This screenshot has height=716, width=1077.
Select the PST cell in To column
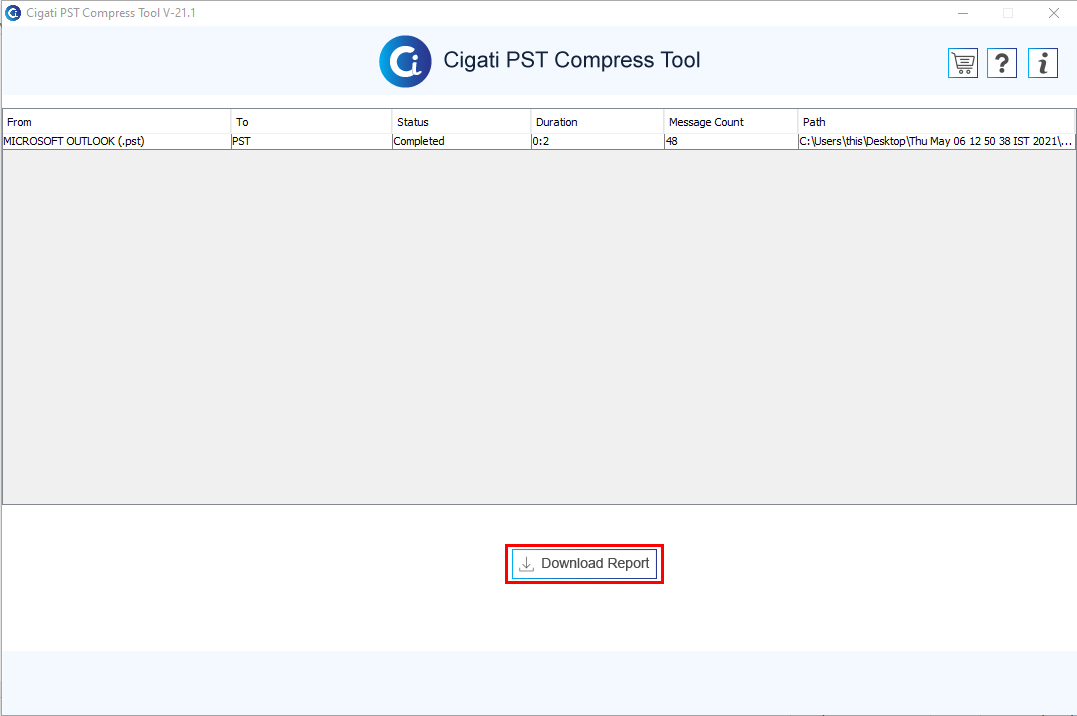(x=311, y=141)
